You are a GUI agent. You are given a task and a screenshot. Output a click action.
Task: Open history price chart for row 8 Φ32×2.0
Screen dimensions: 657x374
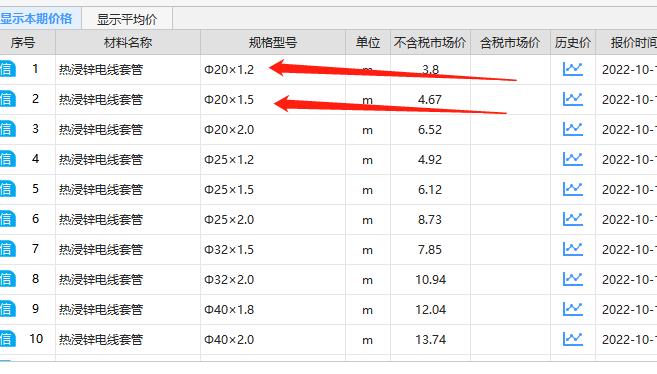pos(572,279)
